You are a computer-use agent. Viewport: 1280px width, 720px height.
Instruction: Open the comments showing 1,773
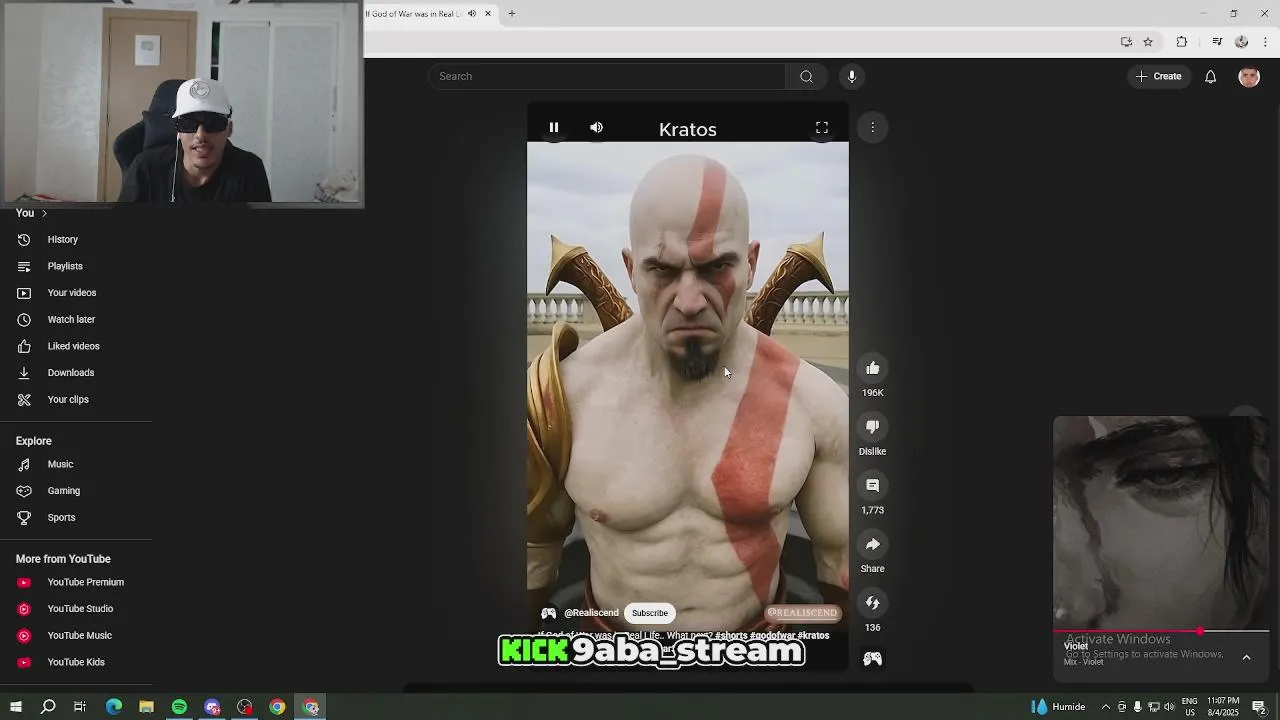click(x=873, y=485)
